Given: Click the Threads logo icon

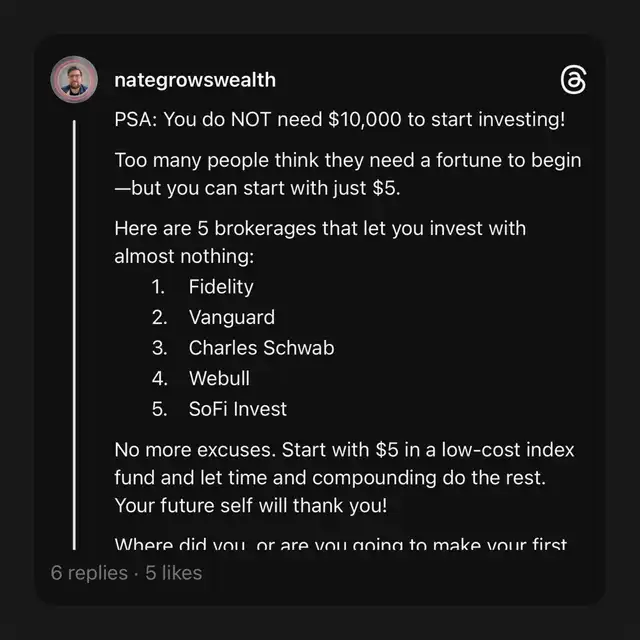Looking at the screenshot, I should click(573, 80).
